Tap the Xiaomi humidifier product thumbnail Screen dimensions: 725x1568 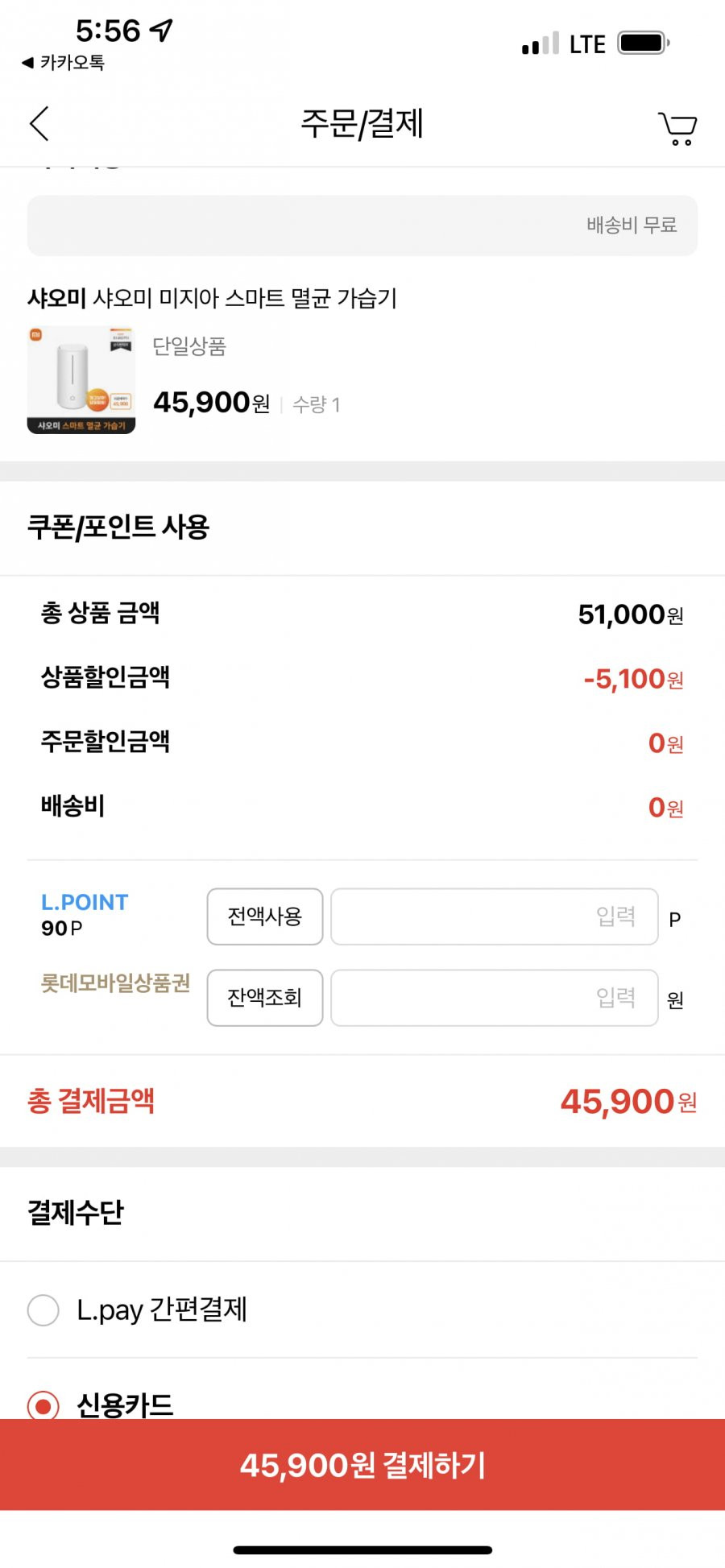coord(81,379)
